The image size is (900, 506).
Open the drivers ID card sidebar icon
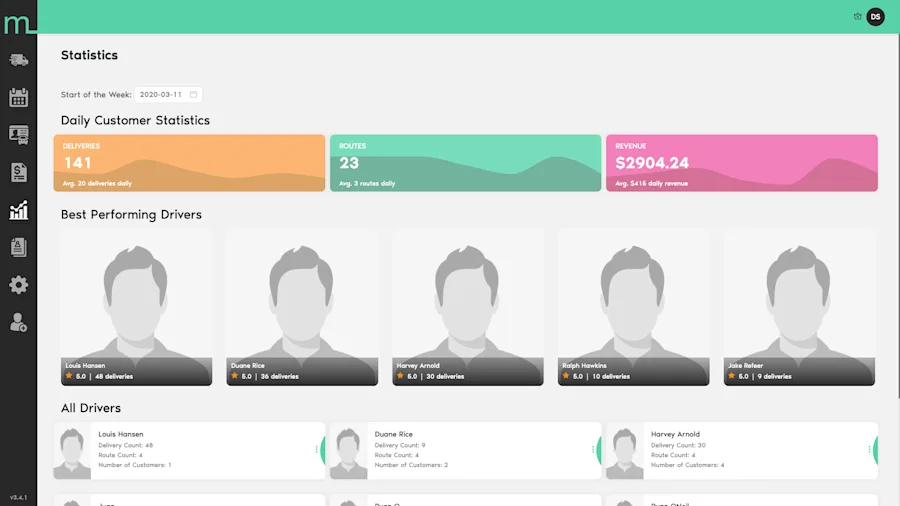[18, 135]
